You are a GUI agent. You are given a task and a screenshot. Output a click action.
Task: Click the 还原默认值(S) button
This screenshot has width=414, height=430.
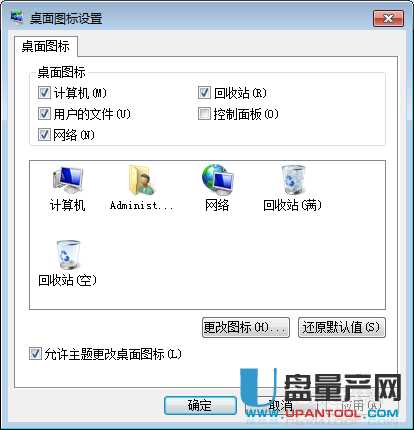click(342, 327)
